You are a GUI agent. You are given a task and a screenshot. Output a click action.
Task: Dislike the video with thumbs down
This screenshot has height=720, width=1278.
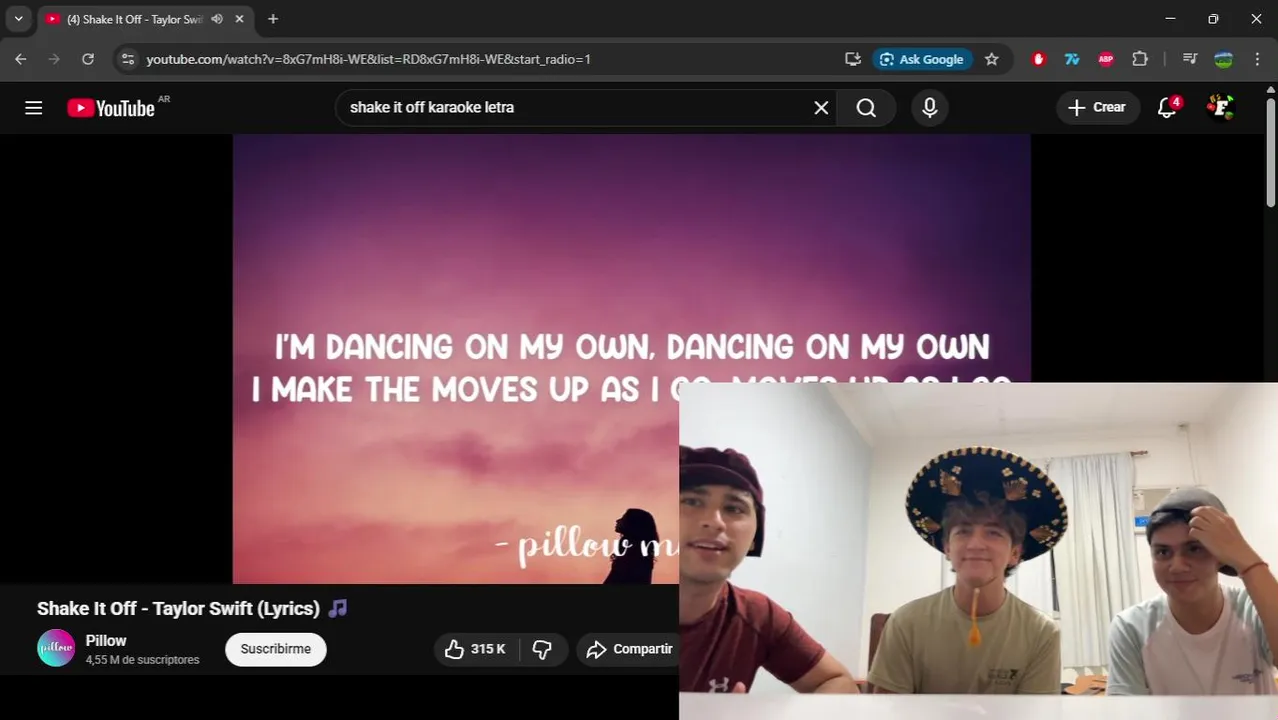tap(543, 649)
